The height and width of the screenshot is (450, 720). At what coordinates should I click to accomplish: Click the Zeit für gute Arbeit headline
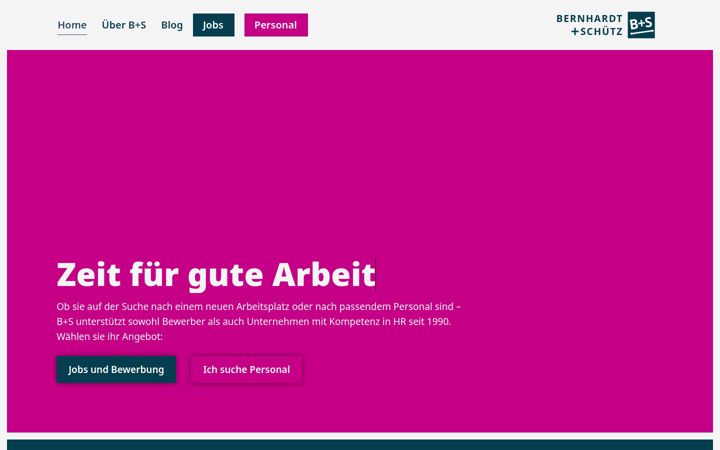click(216, 275)
